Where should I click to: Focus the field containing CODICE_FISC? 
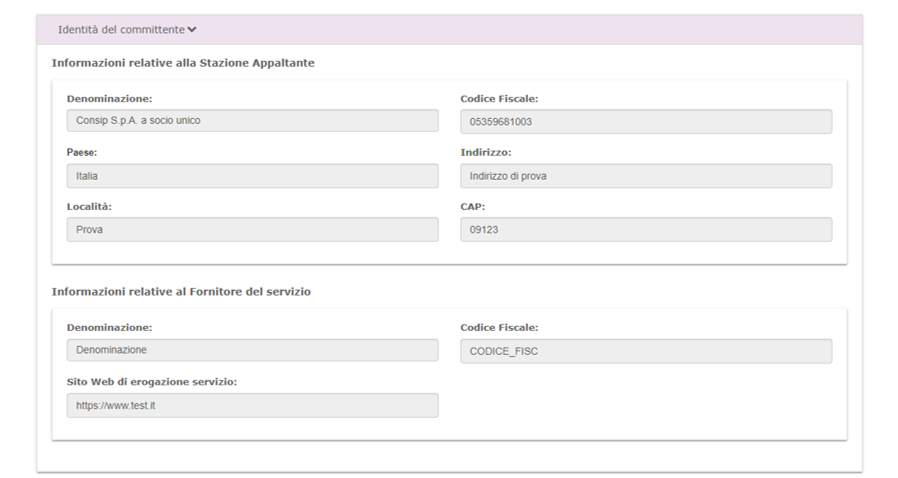[x=645, y=351]
